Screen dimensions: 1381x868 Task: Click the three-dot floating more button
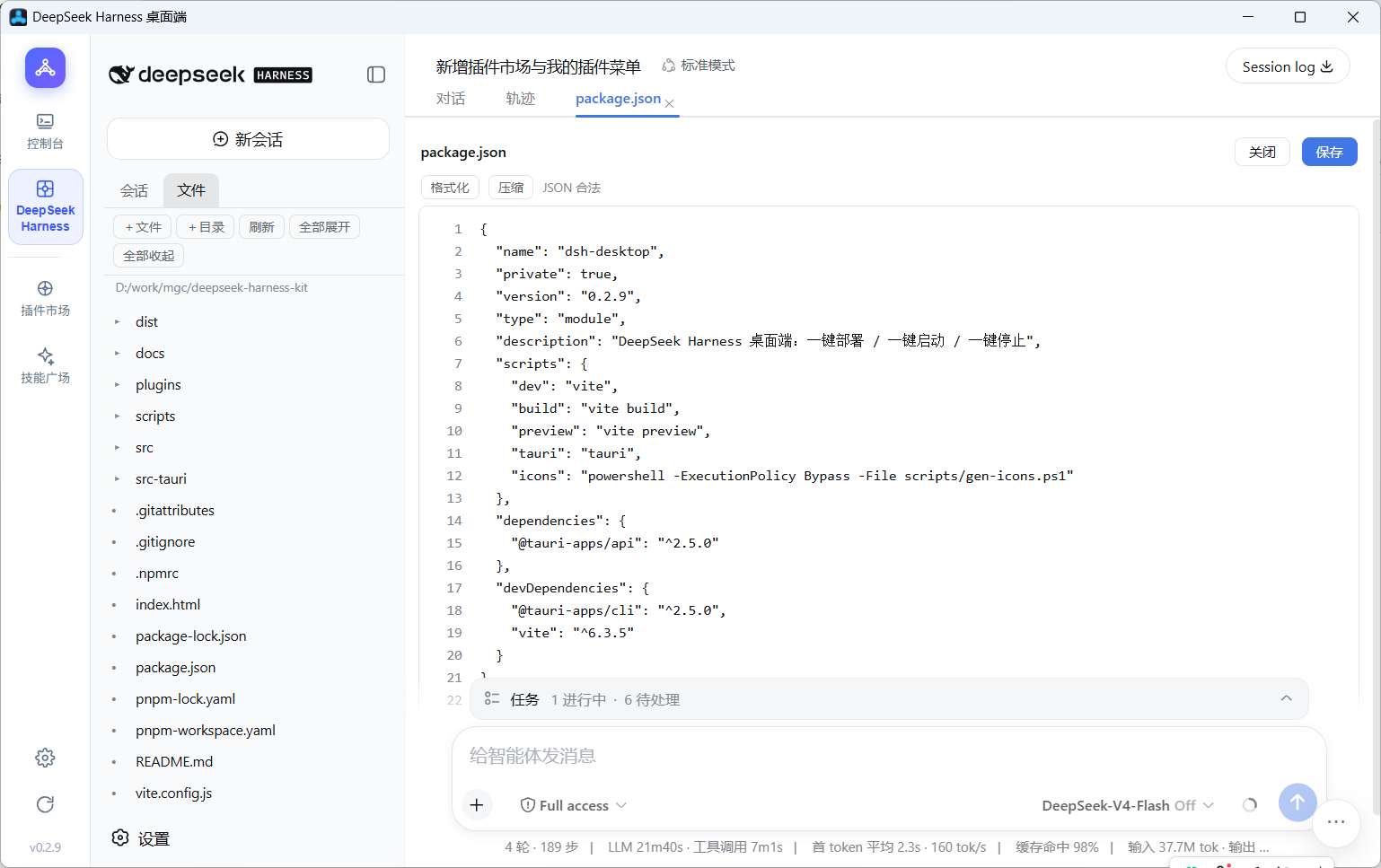click(1336, 822)
